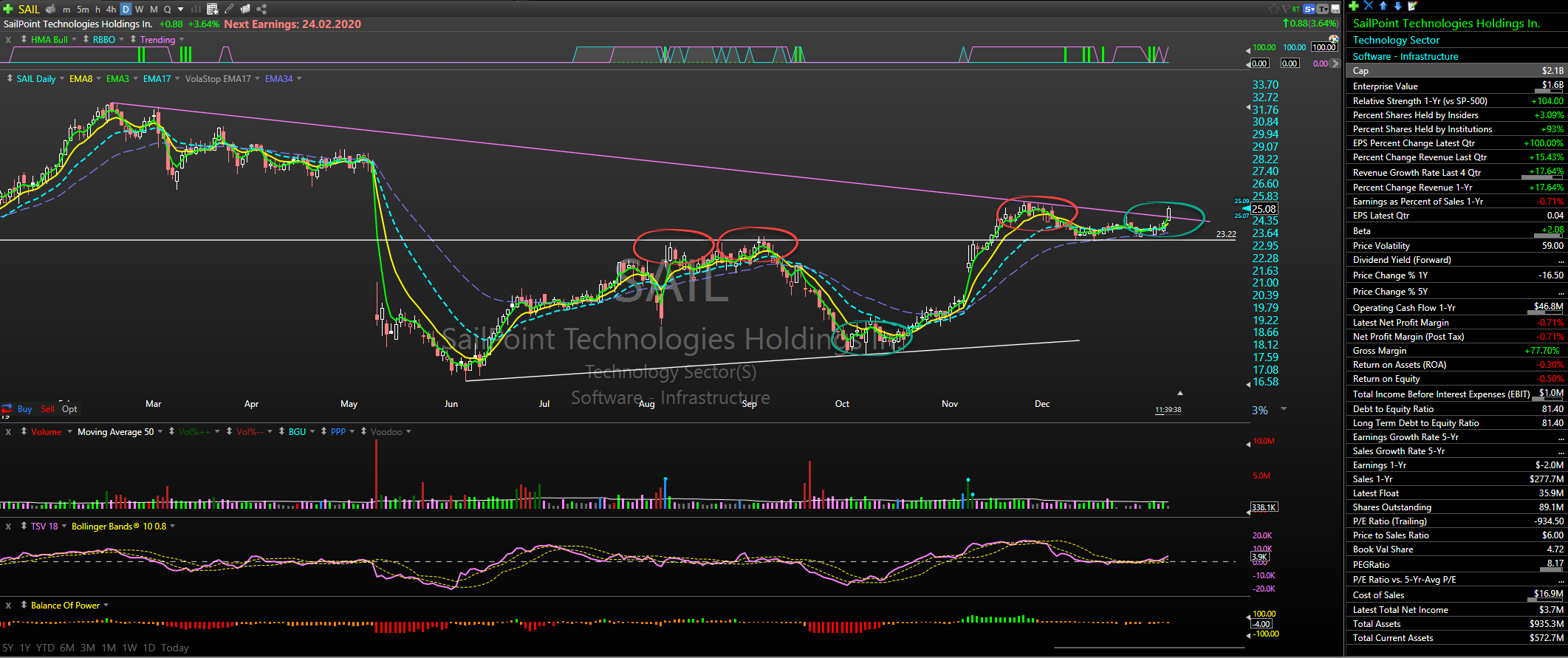Open the EMA8 dropdown
The width and height of the screenshot is (1568, 658).
pos(99,78)
